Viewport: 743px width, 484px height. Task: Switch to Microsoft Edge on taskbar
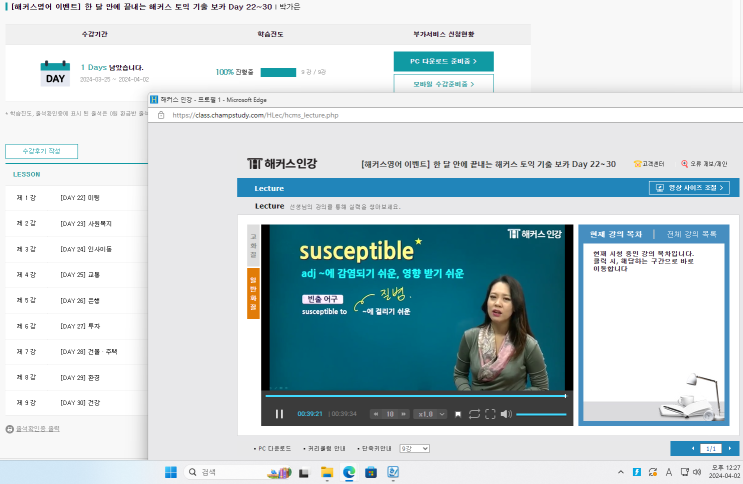349,472
